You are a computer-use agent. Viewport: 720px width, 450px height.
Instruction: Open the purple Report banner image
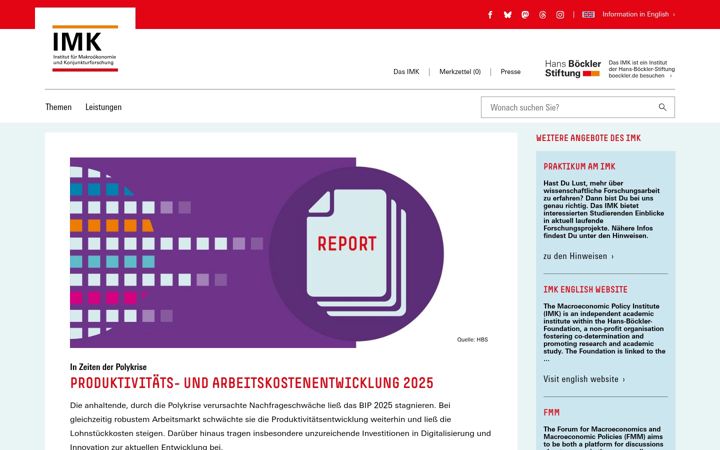[257, 253]
